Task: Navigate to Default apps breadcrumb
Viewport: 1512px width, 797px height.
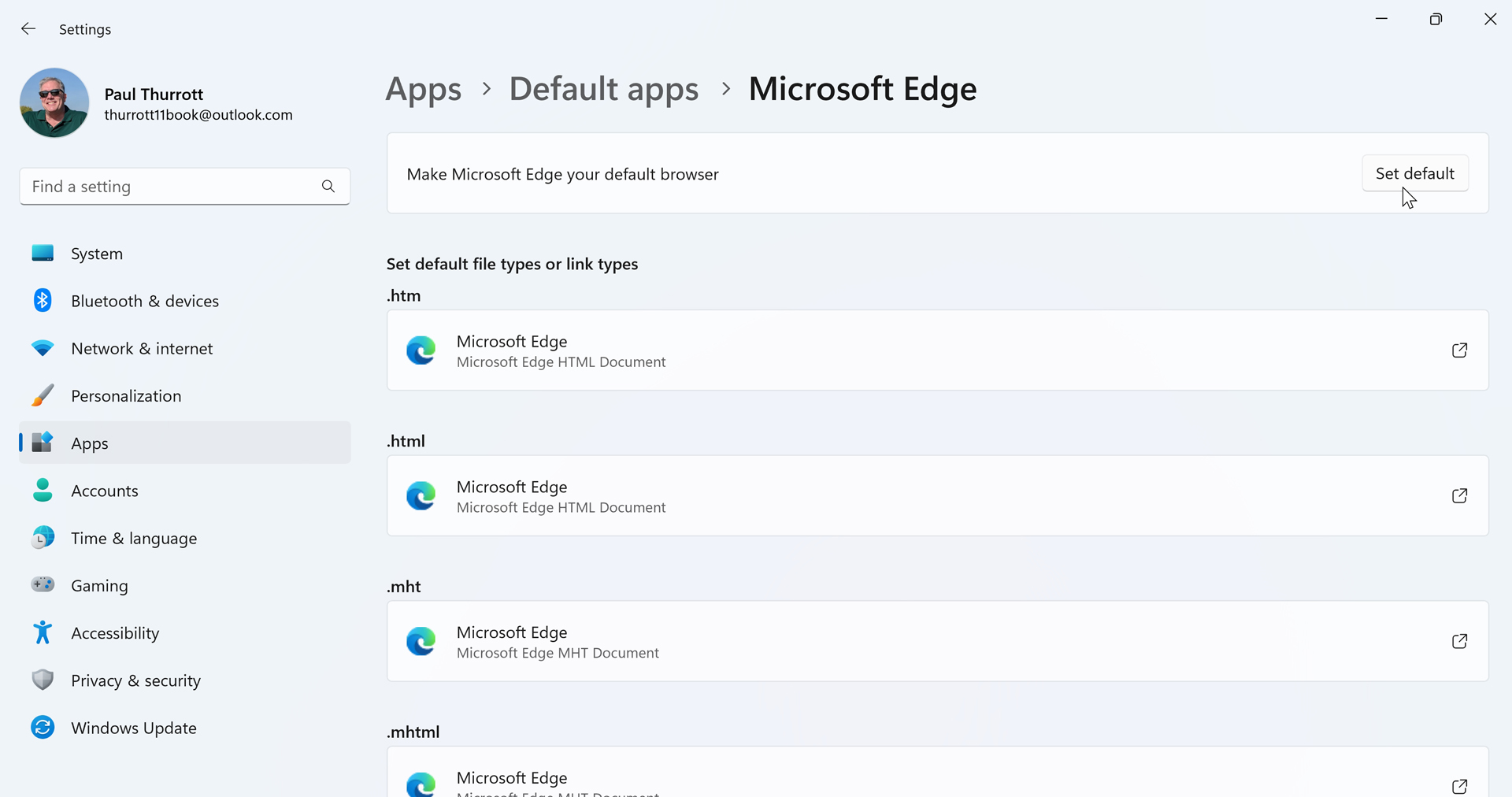Action: coord(603,89)
